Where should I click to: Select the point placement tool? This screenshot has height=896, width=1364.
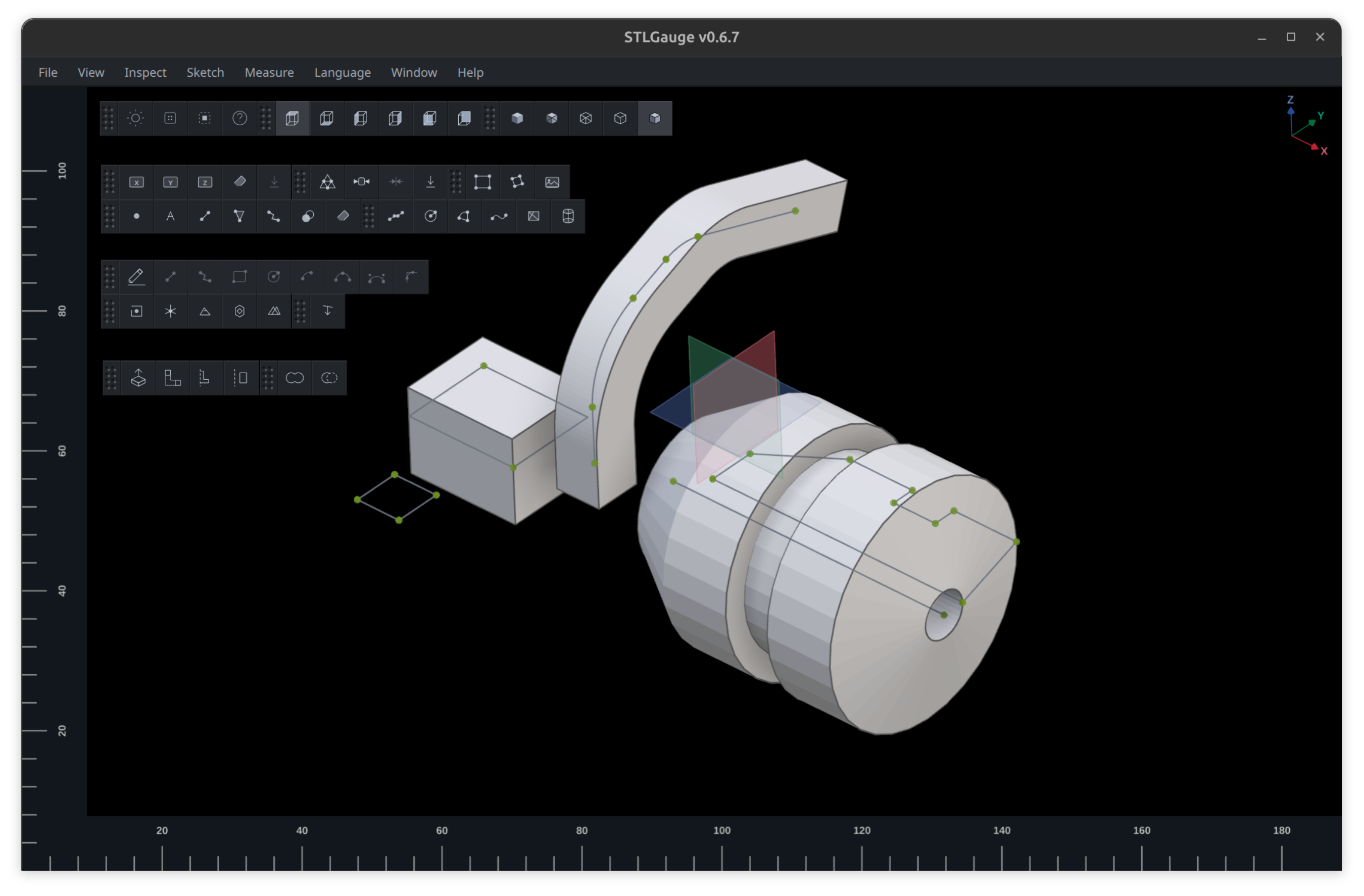point(136,217)
